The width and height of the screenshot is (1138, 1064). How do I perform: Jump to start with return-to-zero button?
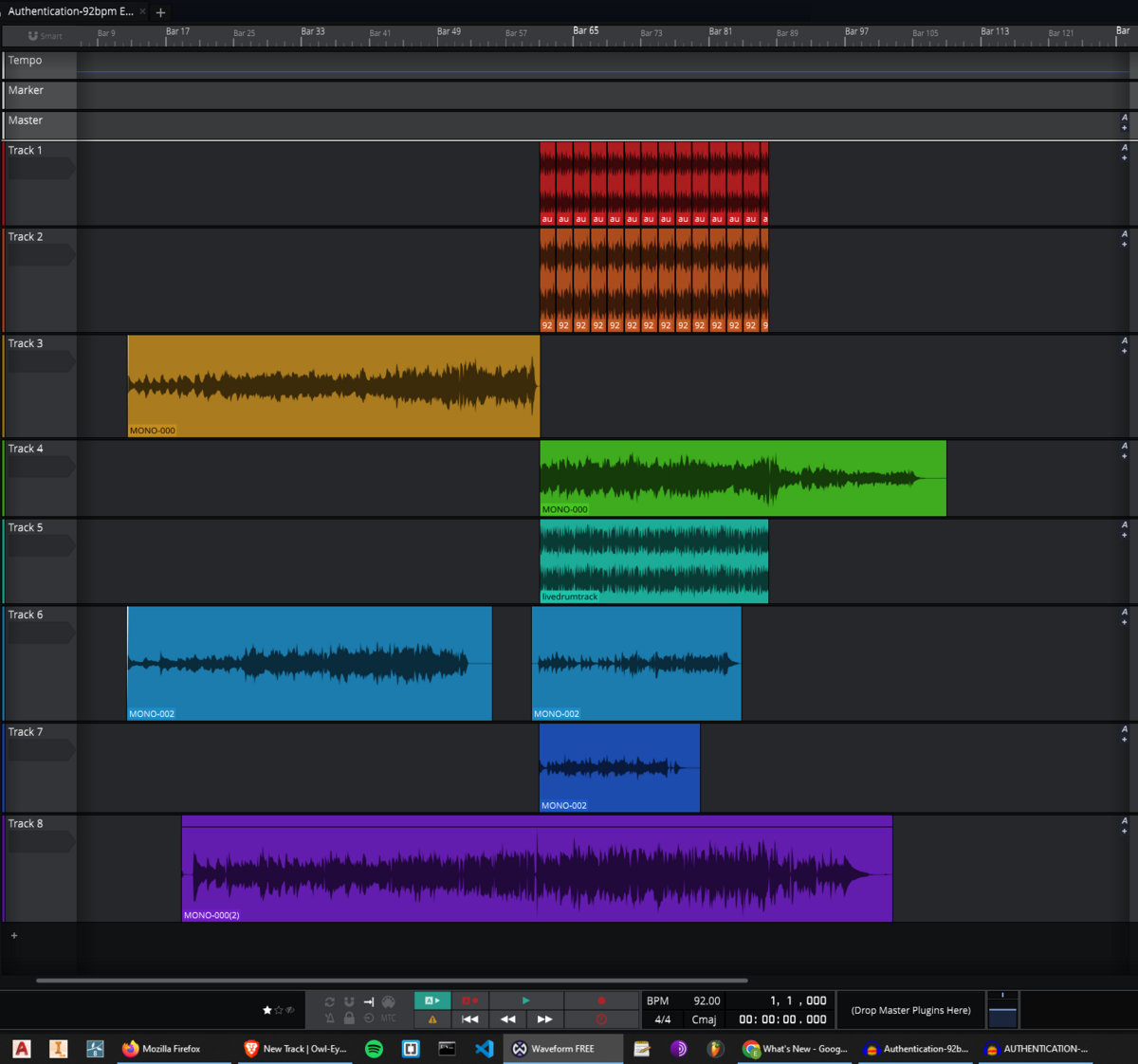tap(469, 1019)
